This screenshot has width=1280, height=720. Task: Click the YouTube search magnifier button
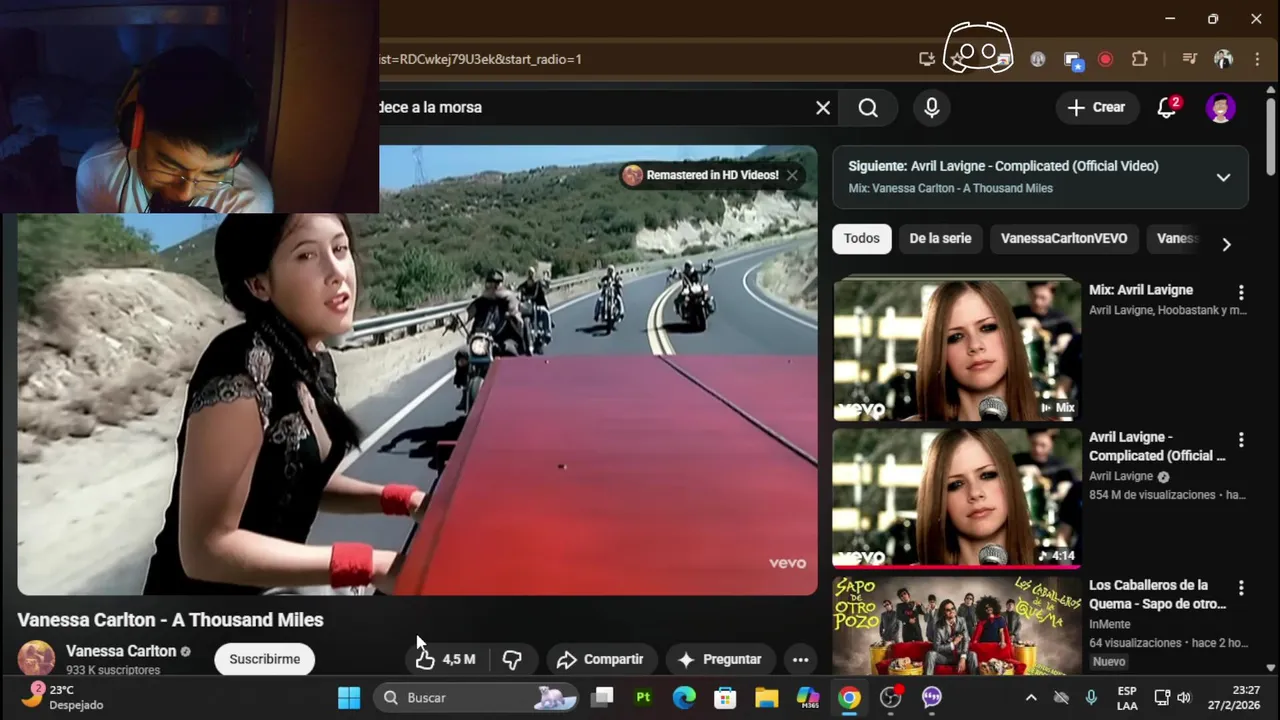coord(868,108)
